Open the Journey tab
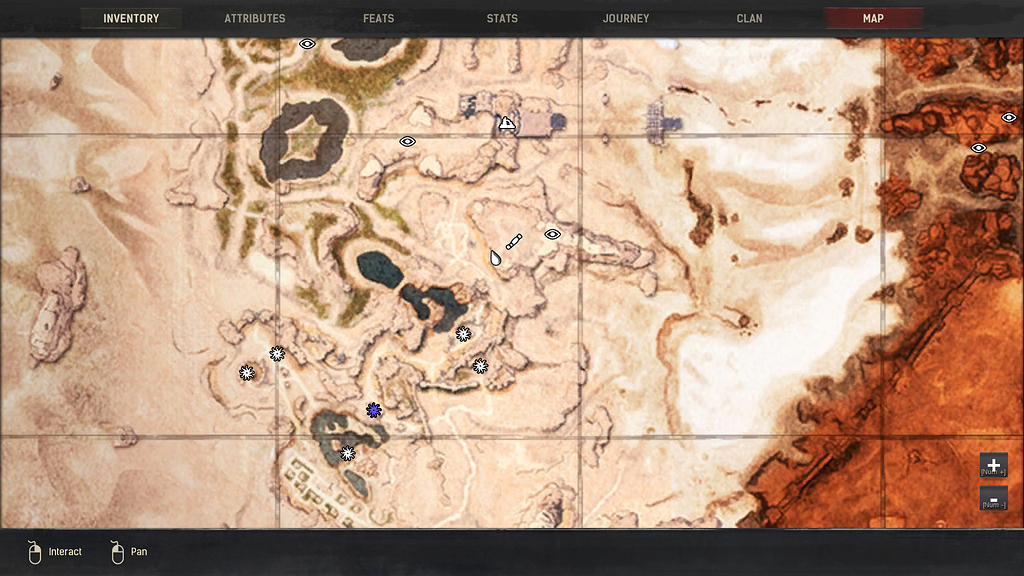 [625, 17]
